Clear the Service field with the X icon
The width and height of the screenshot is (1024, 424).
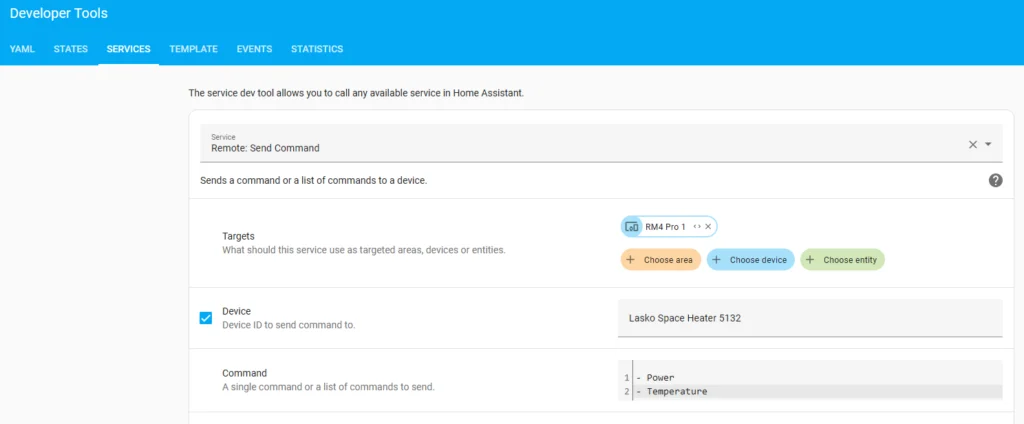point(972,145)
